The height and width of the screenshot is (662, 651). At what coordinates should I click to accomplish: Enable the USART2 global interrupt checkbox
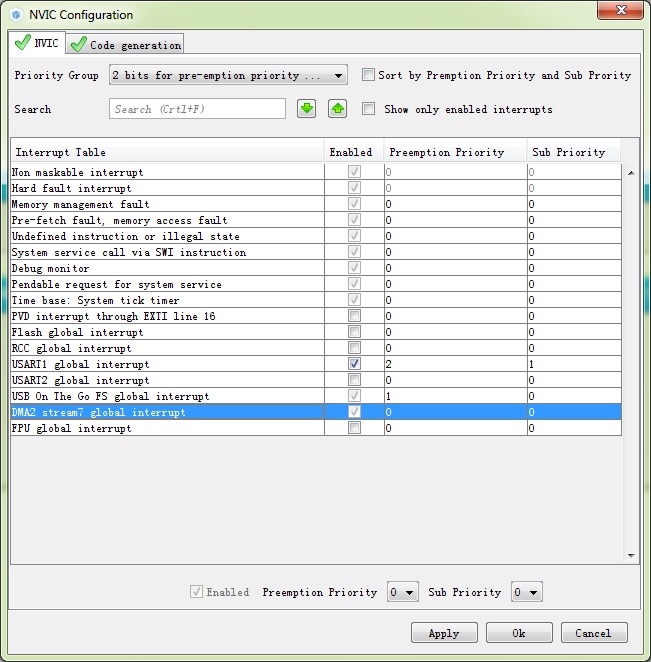[x=354, y=380]
